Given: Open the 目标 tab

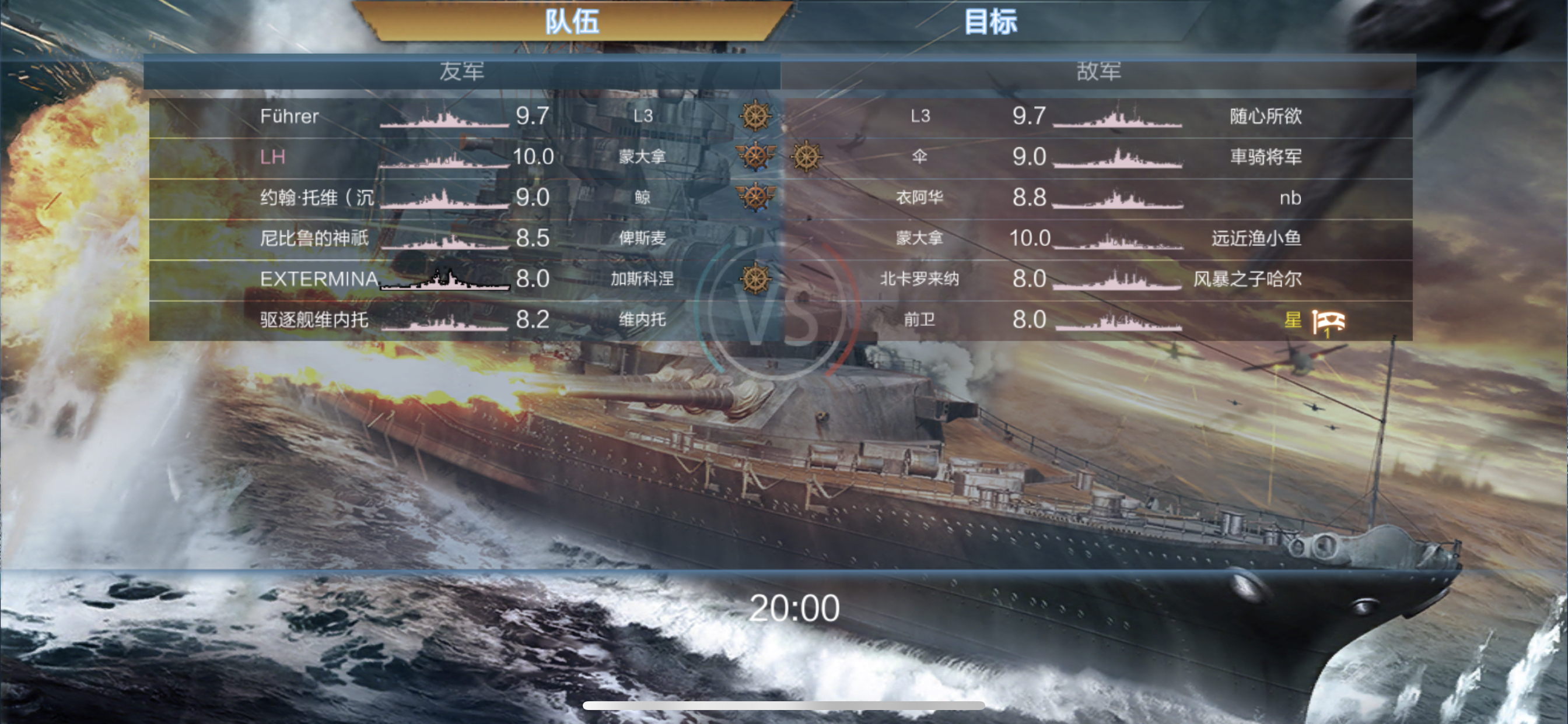Looking at the screenshot, I should click(x=991, y=22).
